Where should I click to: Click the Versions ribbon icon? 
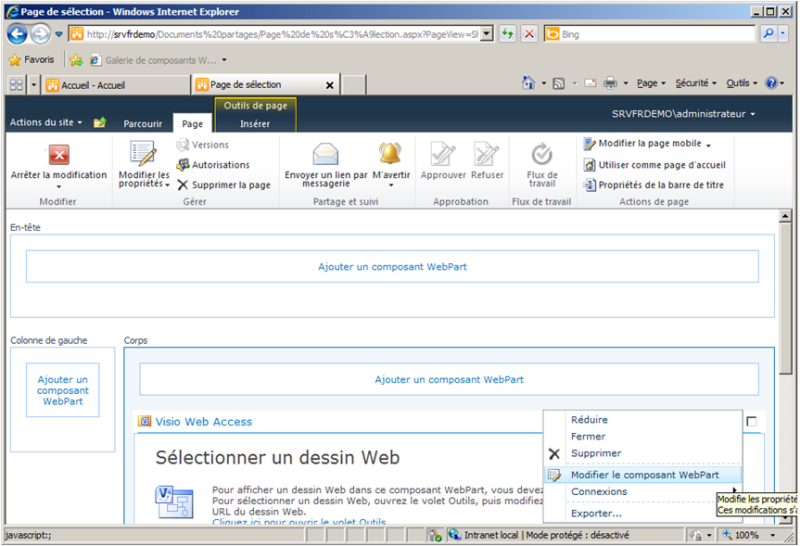[x=182, y=145]
